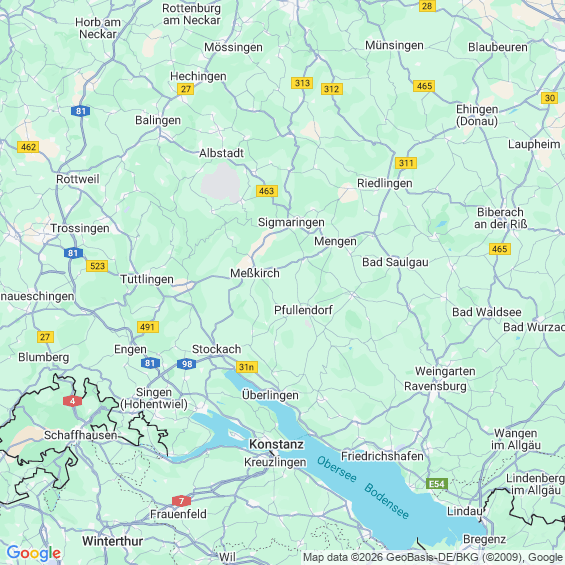Click the grey area south of Albstadt
565x565 pixels.
click(220, 182)
